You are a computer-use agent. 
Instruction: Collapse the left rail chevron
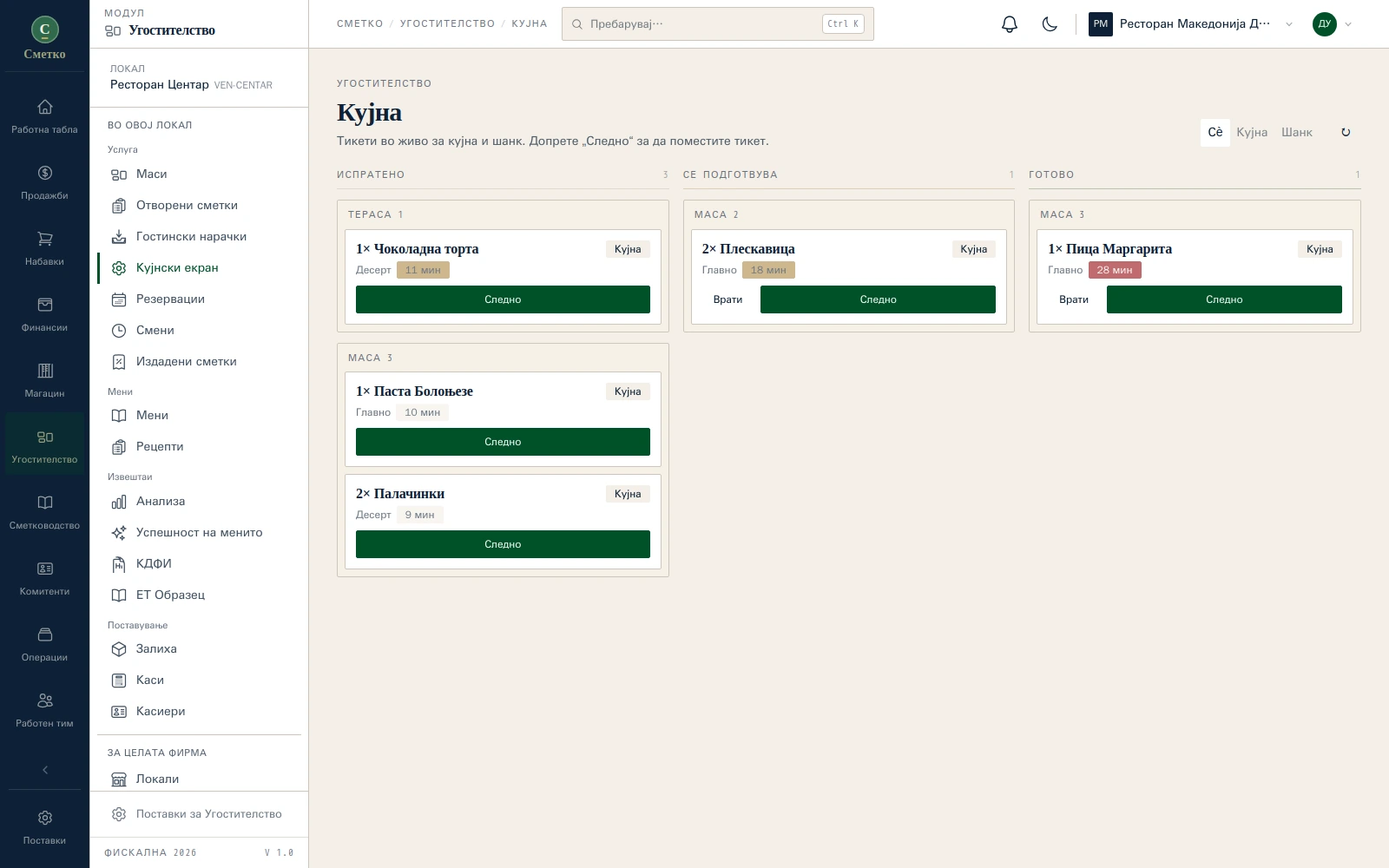[44, 770]
